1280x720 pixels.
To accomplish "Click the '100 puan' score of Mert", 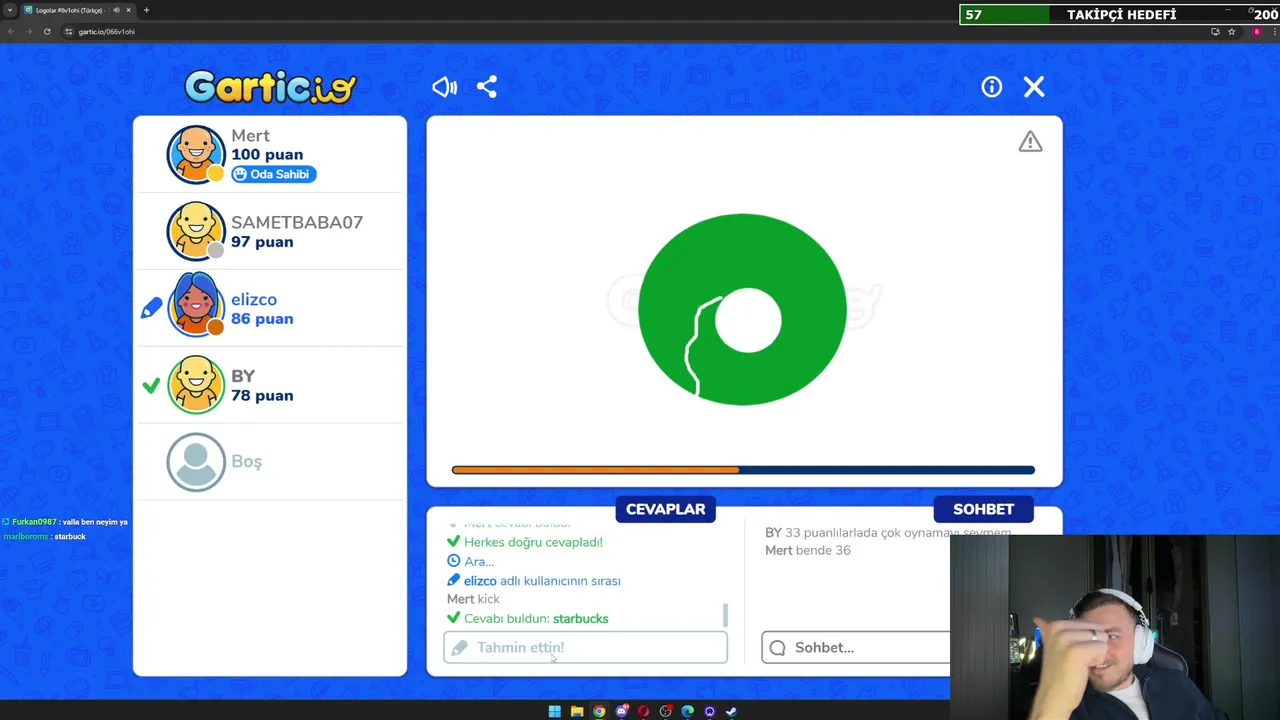I will coord(267,154).
